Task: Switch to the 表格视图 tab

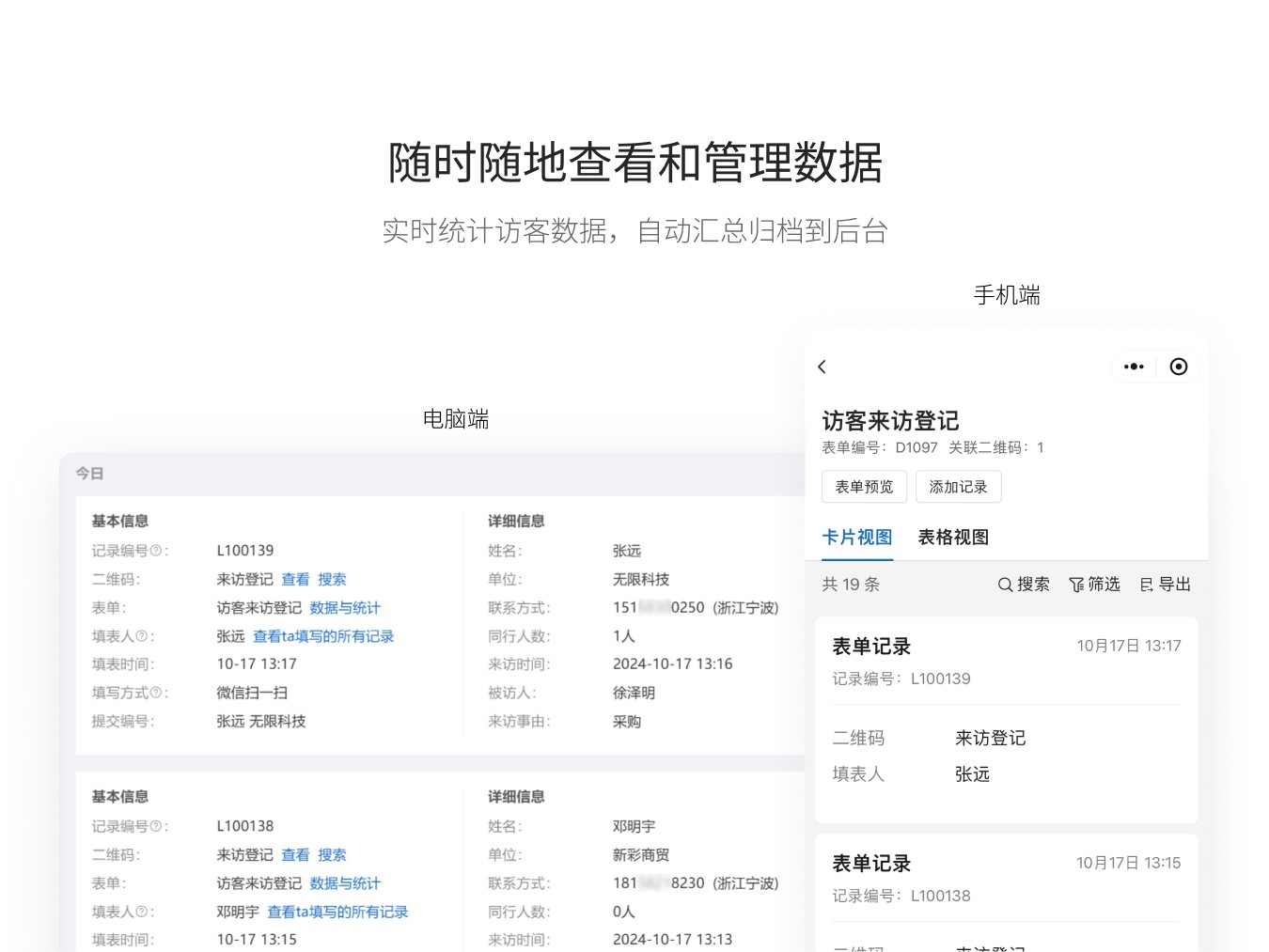Action: tap(953, 538)
